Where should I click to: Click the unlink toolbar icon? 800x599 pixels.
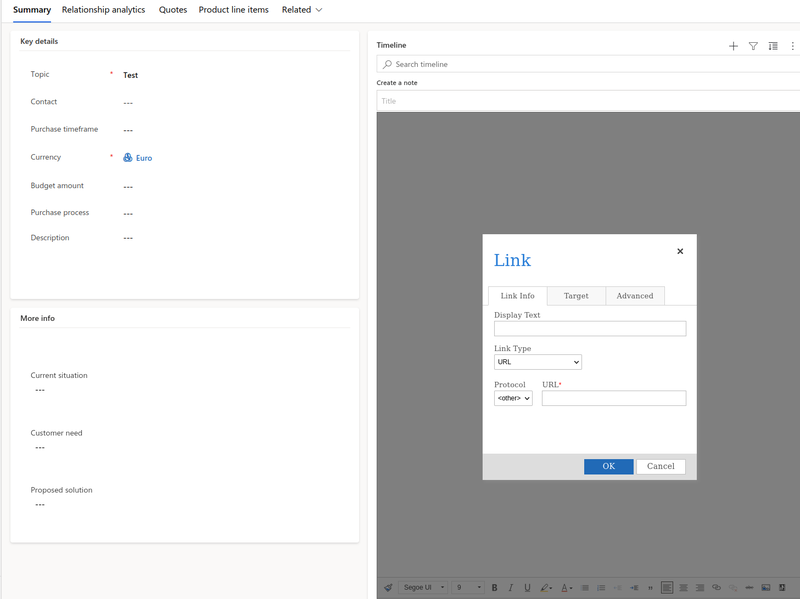[x=733, y=588]
